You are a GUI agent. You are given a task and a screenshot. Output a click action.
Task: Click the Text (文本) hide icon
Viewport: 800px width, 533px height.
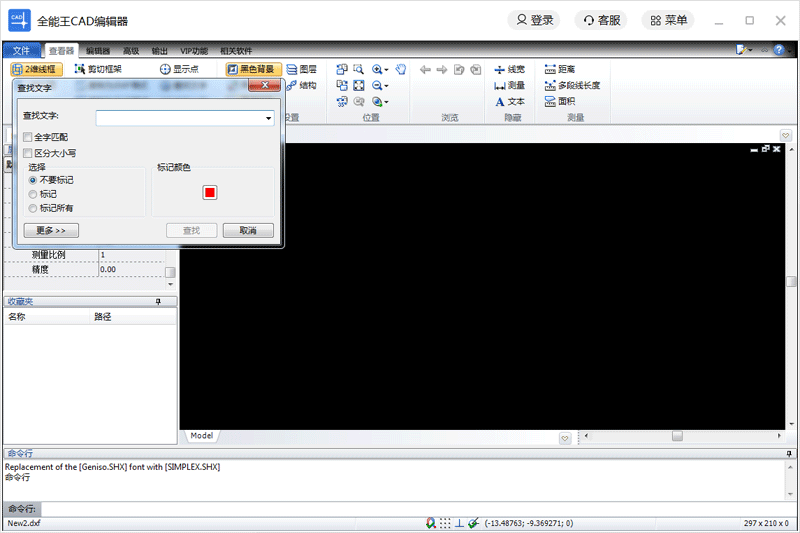(509, 101)
